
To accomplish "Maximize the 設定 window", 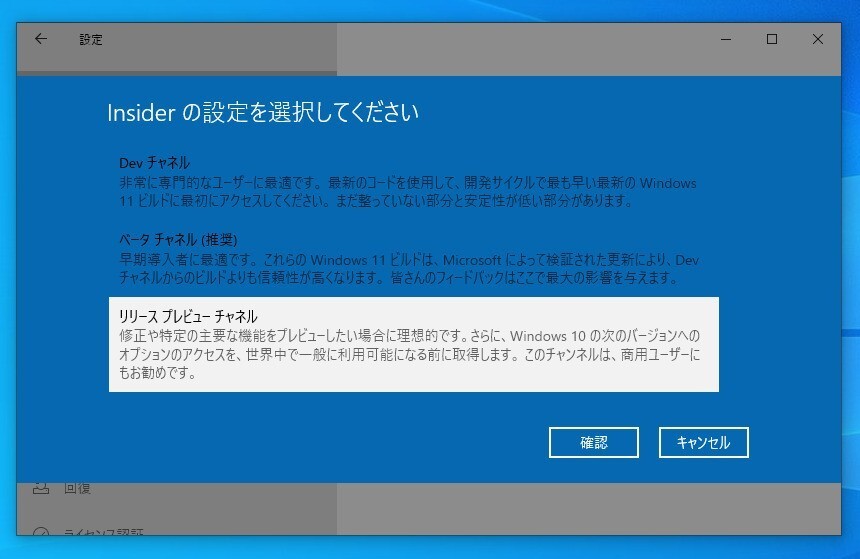I will (x=772, y=39).
